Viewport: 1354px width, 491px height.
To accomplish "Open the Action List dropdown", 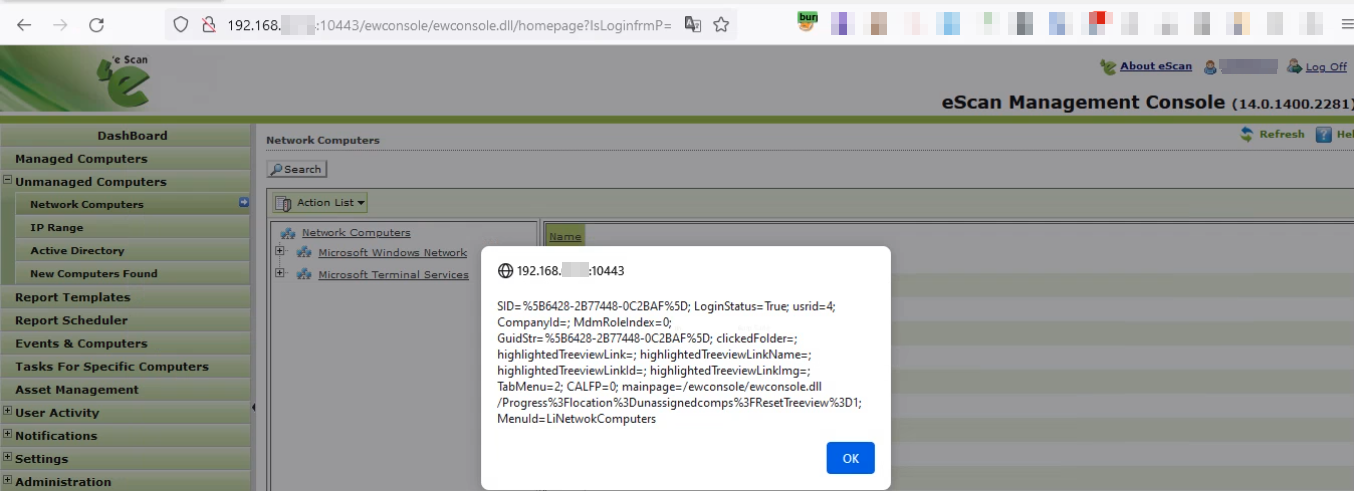I will (319, 203).
